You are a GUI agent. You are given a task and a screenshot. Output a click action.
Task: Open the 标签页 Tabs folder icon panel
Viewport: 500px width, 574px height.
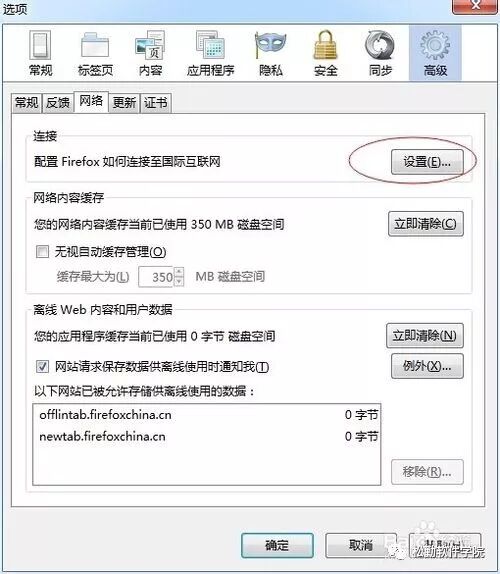coord(95,53)
